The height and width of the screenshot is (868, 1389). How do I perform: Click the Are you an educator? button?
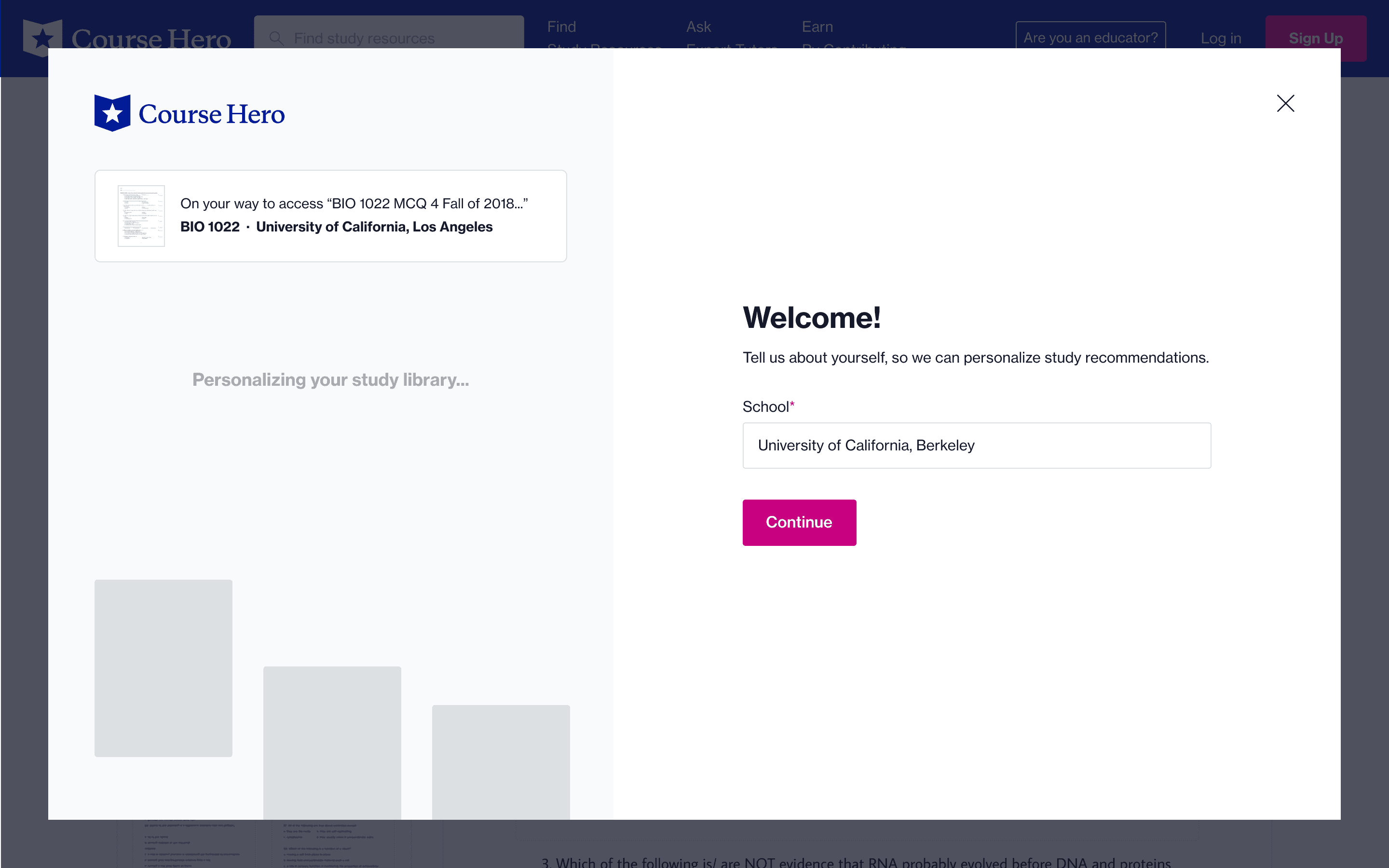point(1090,37)
